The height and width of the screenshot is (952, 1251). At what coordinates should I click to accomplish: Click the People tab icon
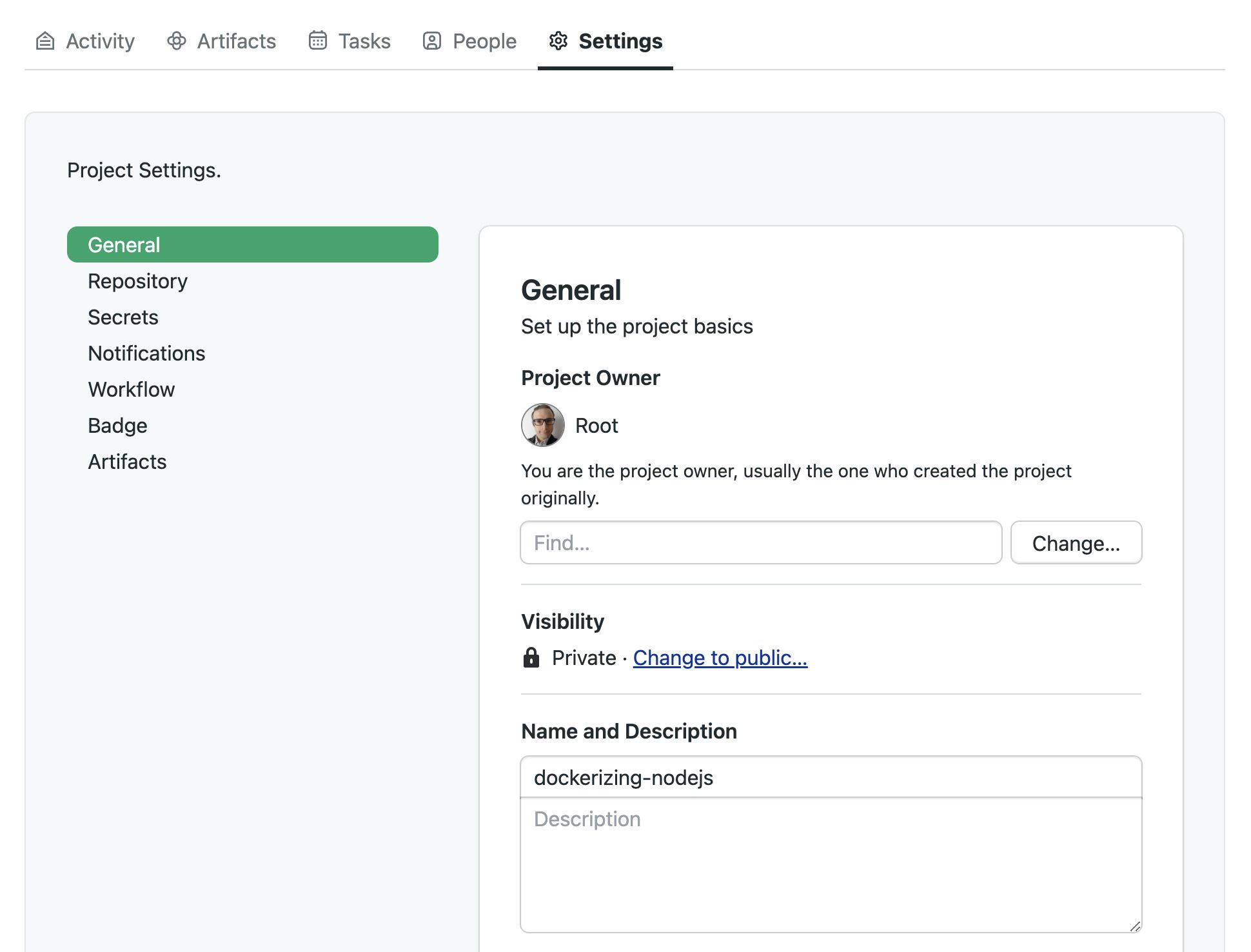click(x=432, y=40)
